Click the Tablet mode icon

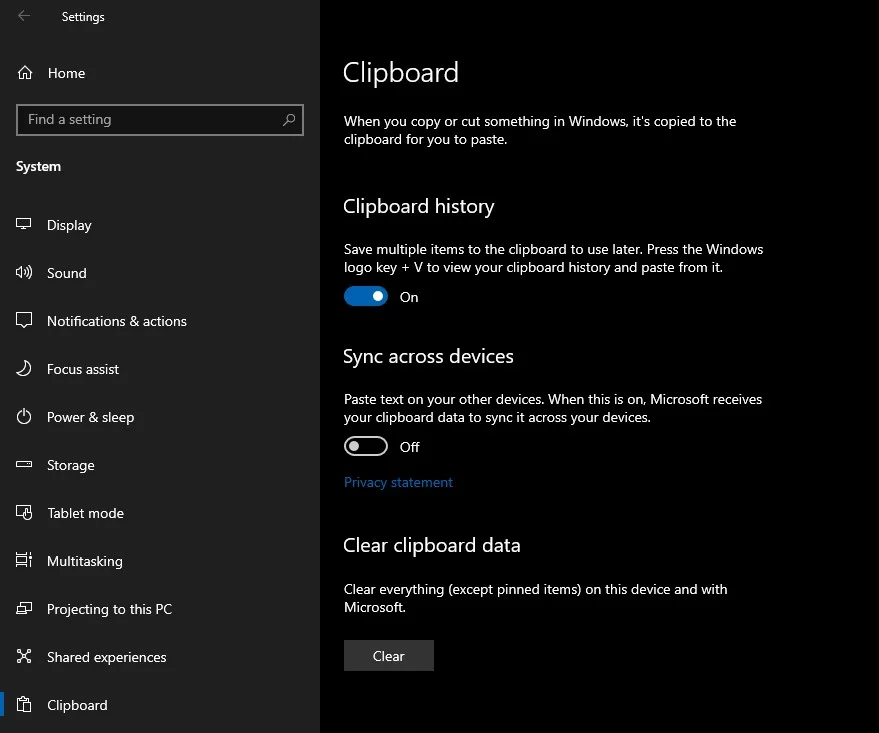pos(24,512)
